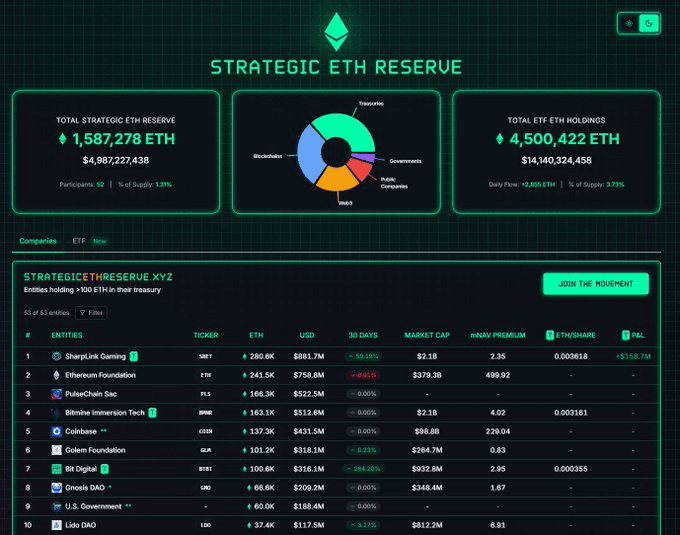Screen dimensions: 680x535
Task: Open the Golem Foundation entity link
Action: click(x=95, y=450)
